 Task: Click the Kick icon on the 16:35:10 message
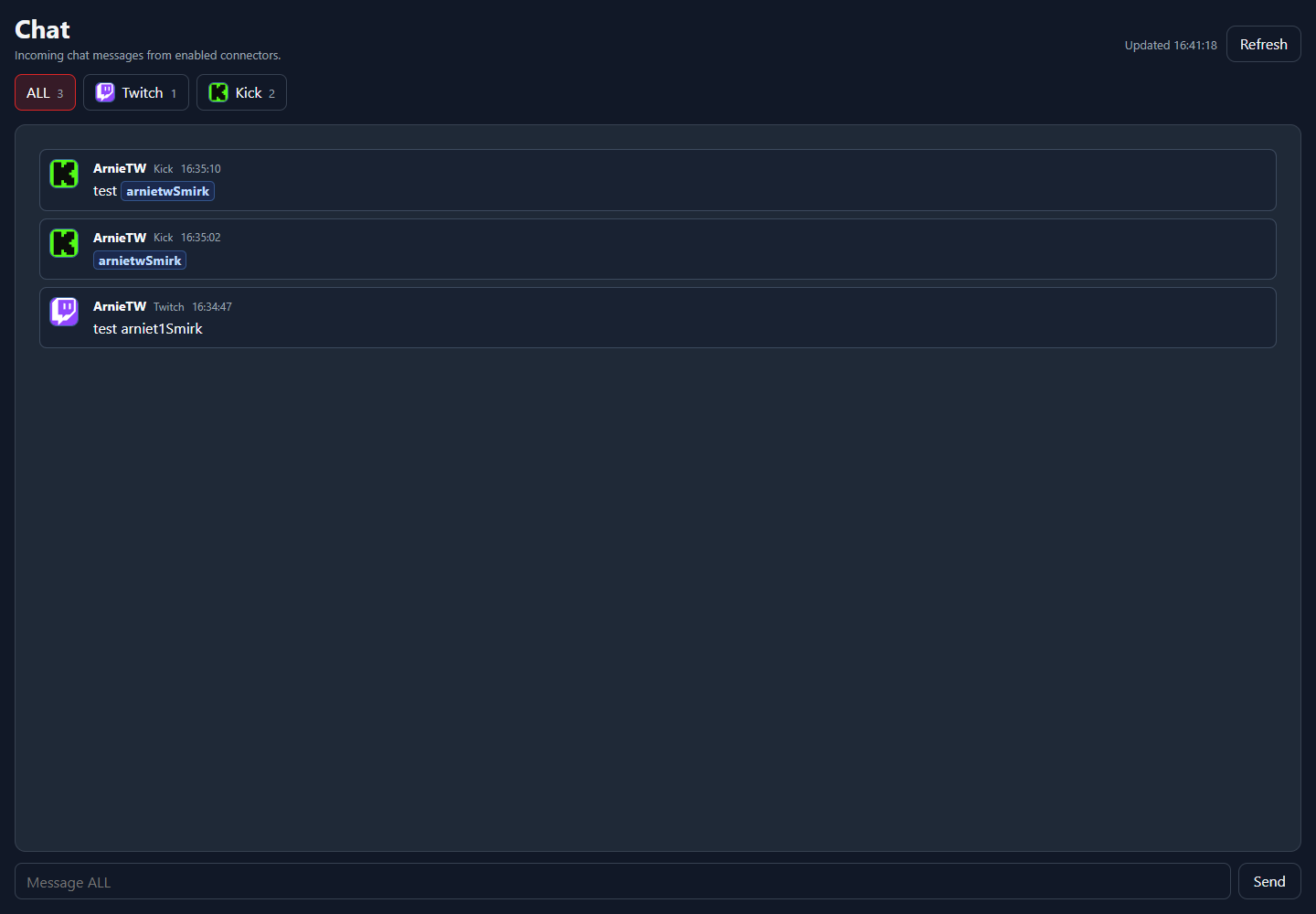coord(64,174)
